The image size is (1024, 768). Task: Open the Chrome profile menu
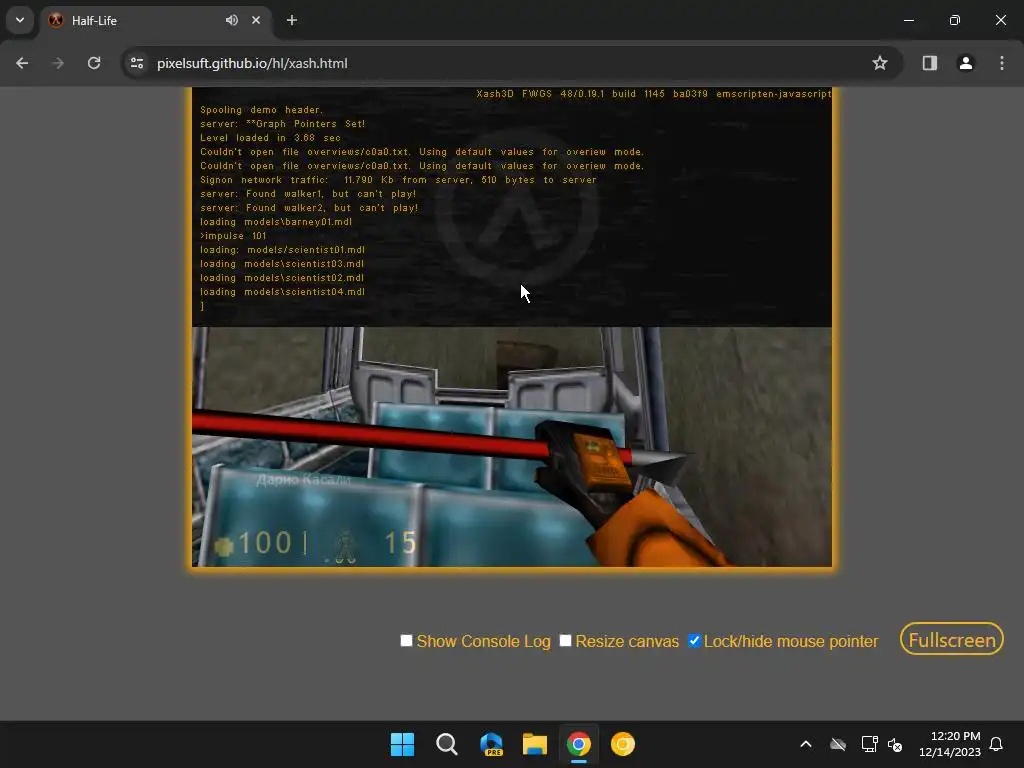pyautogui.click(x=965, y=63)
